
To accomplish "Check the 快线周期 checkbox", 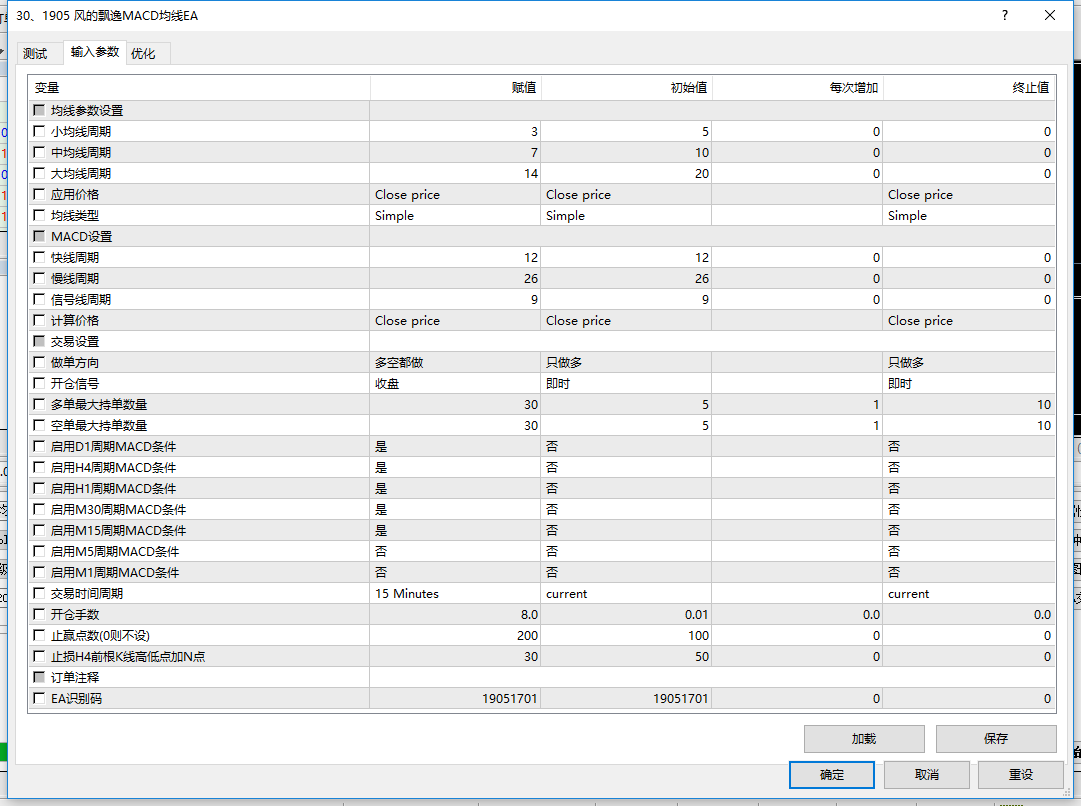I will pos(39,257).
